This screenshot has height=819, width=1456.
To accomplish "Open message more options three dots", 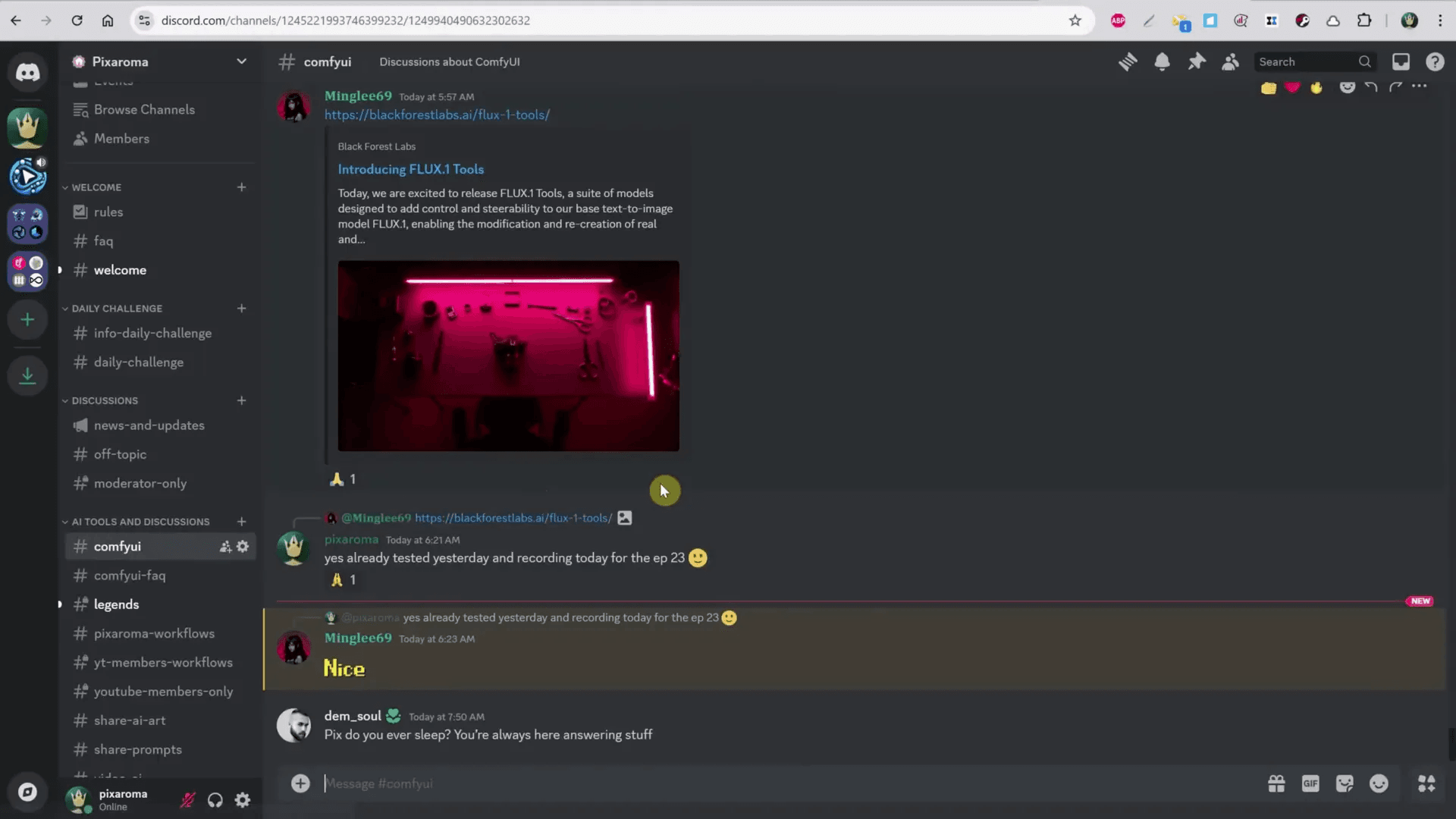I will pyautogui.click(x=1420, y=86).
